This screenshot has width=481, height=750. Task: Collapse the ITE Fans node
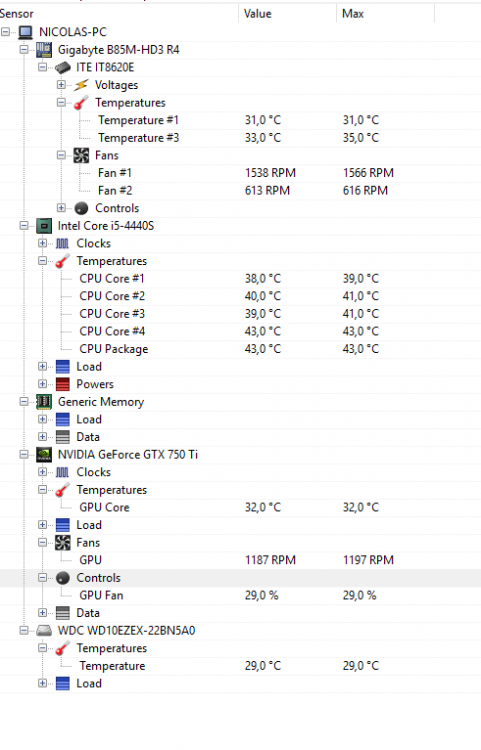[x=61, y=155]
